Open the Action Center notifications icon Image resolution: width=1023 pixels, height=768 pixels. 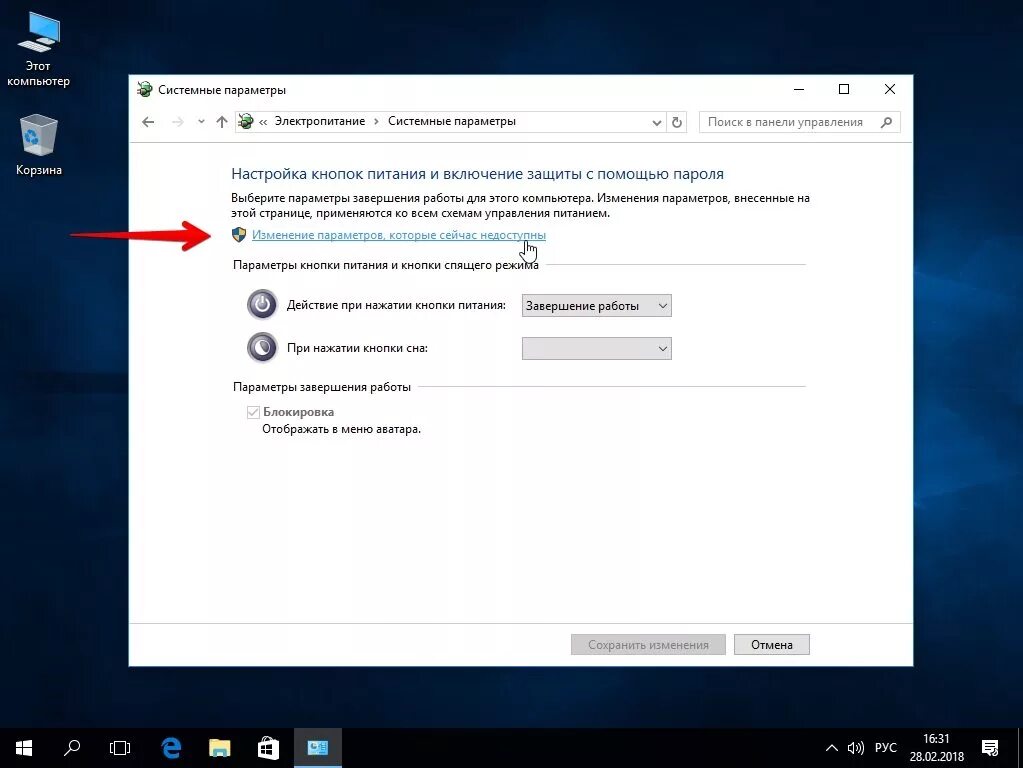990,748
